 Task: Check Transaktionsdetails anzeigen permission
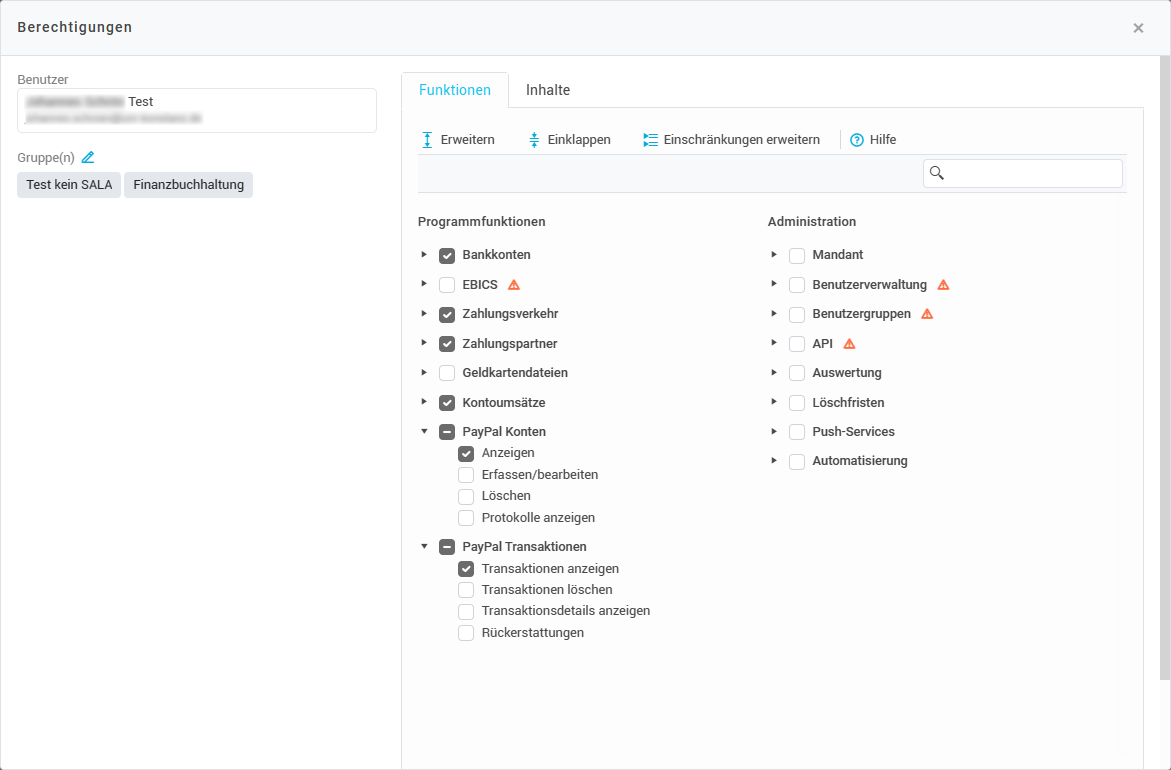466,611
